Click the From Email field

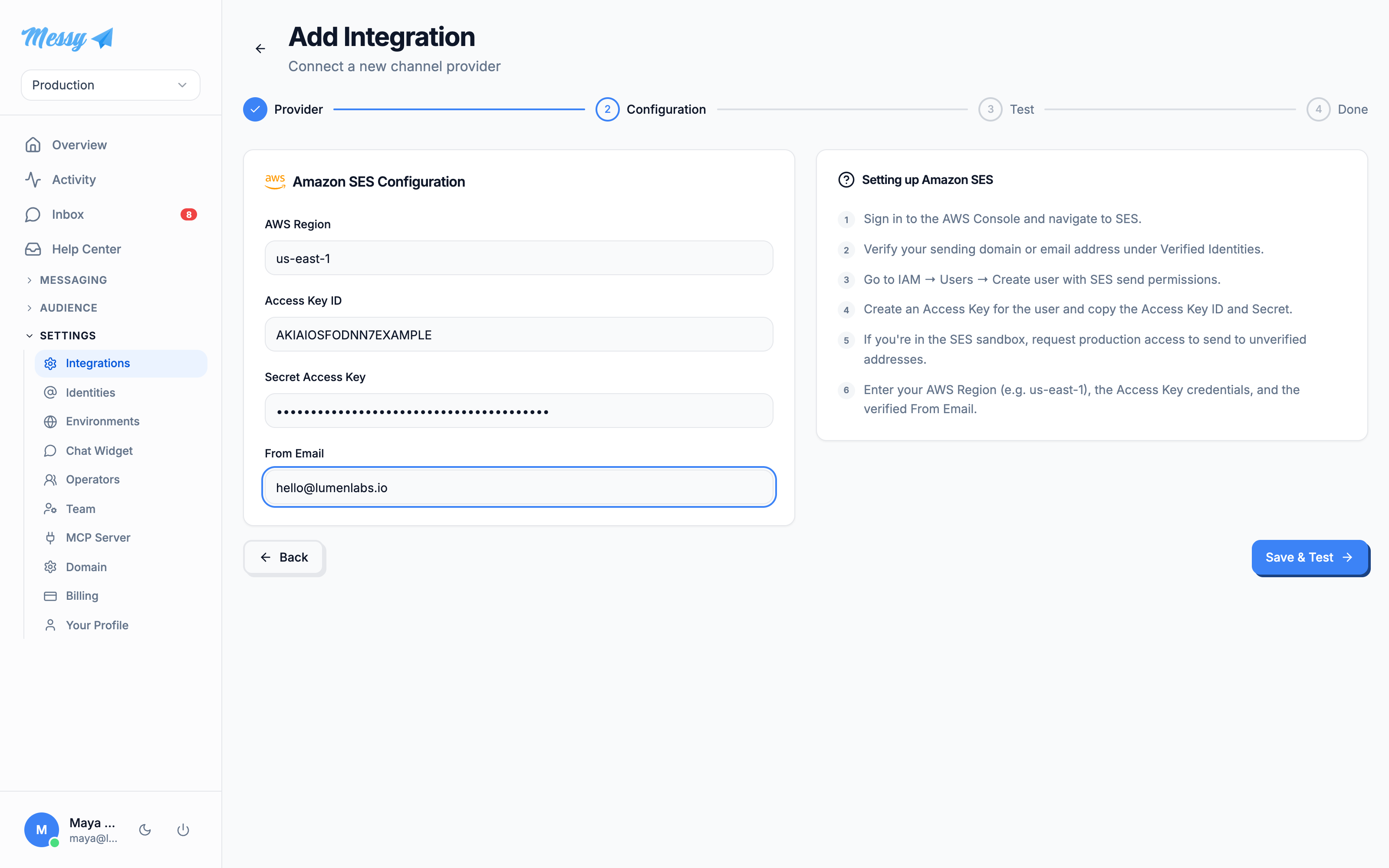click(518, 487)
